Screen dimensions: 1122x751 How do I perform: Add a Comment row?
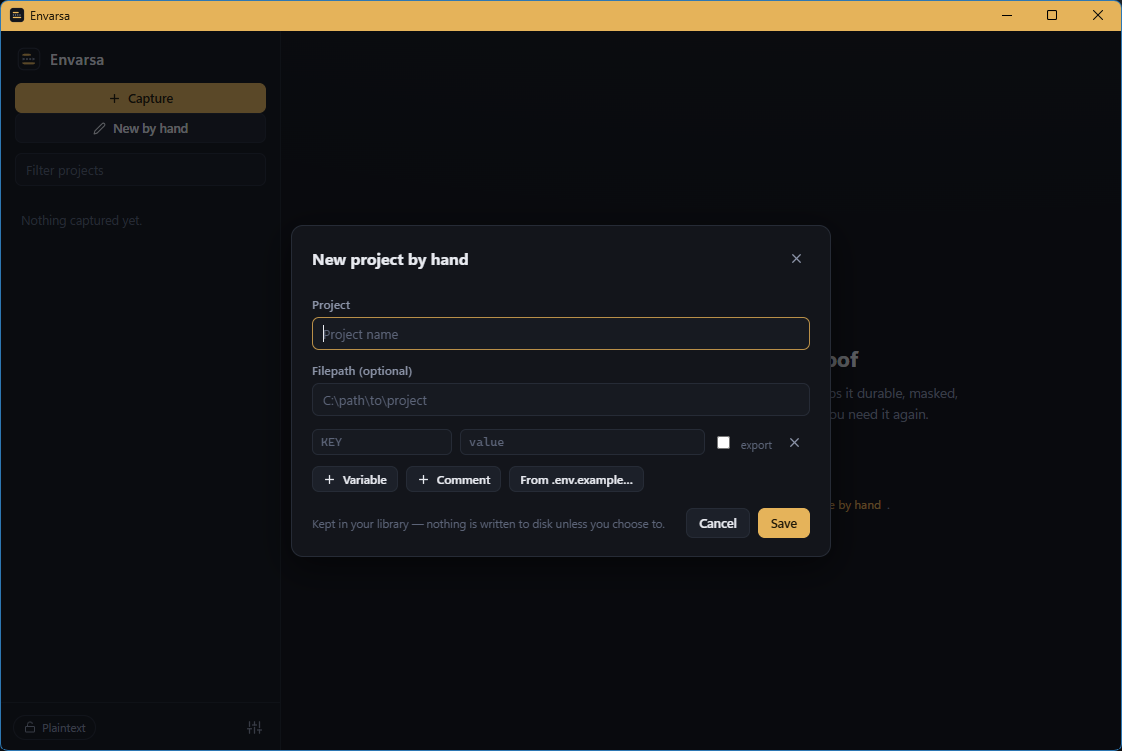[x=454, y=479]
